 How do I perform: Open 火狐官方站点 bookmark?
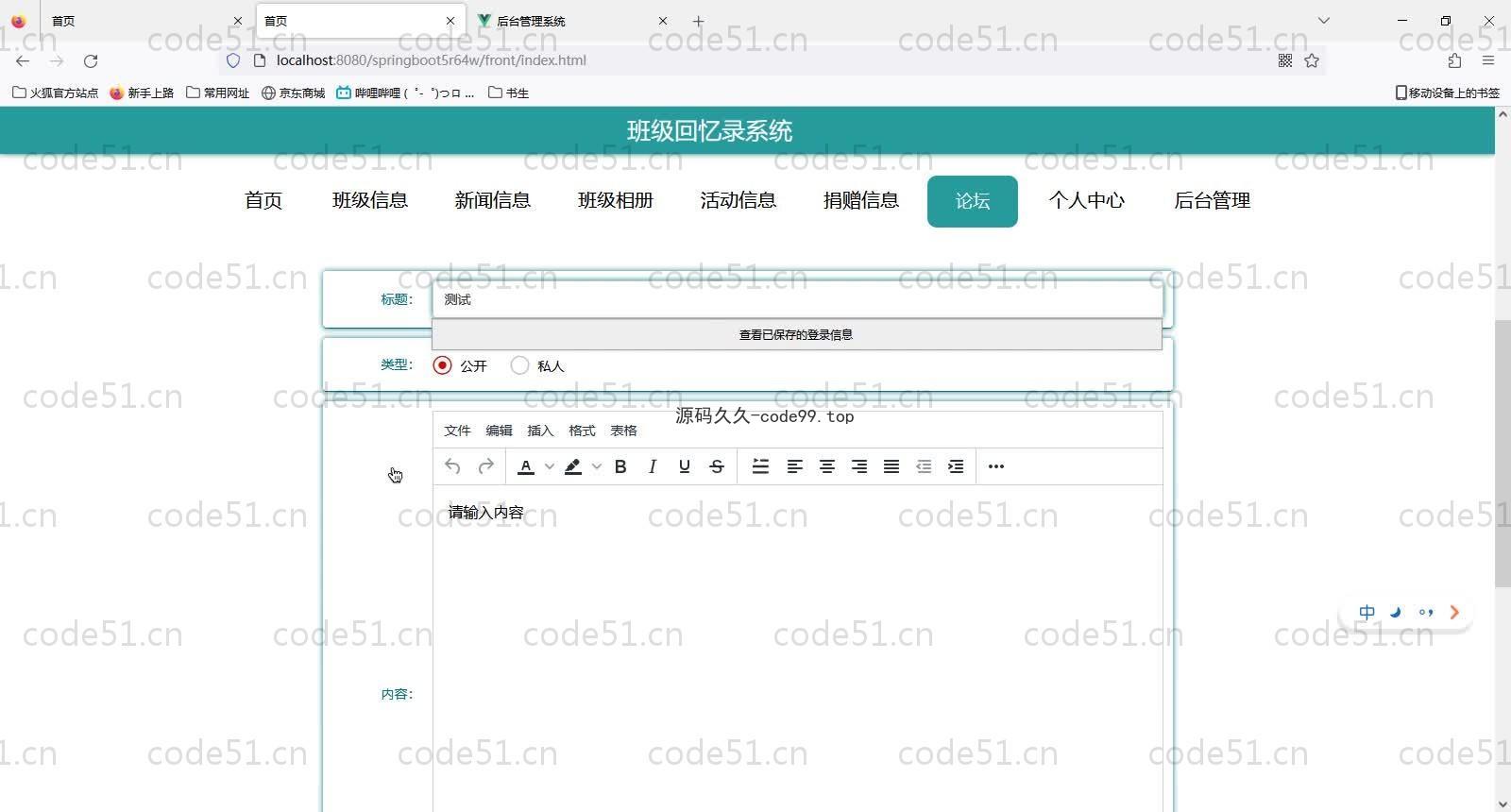[56, 93]
